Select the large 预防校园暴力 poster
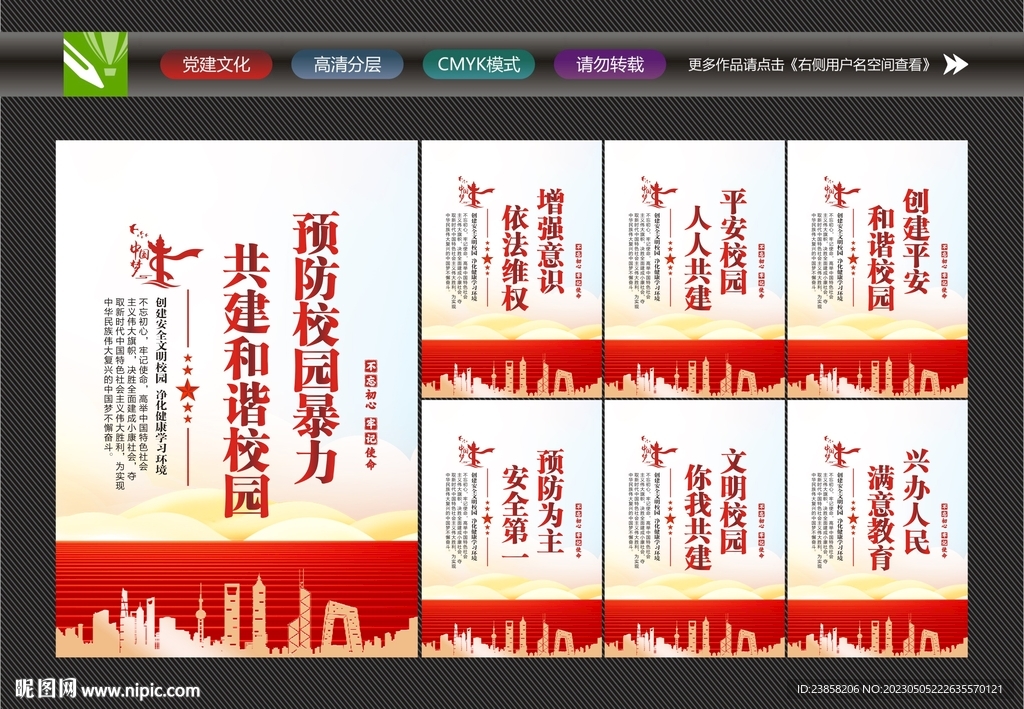The image size is (1024, 709). coord(236,399)
